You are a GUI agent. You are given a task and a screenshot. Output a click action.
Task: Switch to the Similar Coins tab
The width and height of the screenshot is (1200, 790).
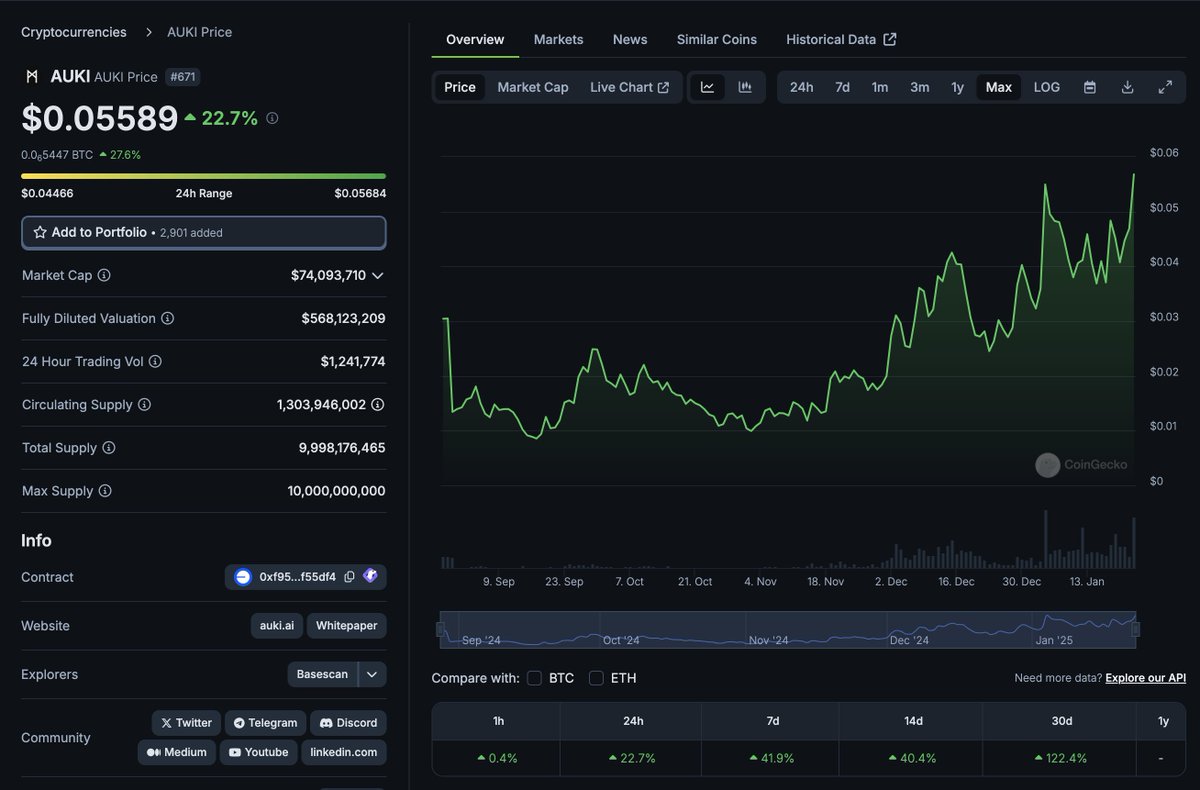717,39
